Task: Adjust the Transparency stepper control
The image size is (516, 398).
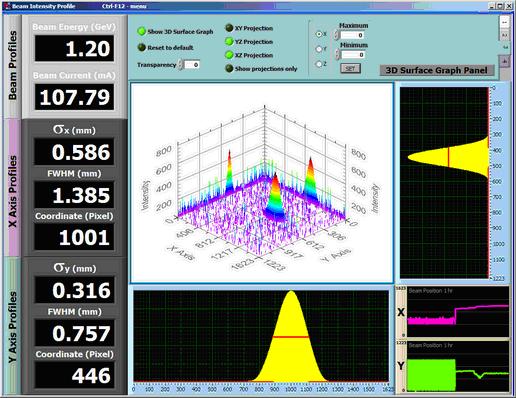Action: click(180, 64)
